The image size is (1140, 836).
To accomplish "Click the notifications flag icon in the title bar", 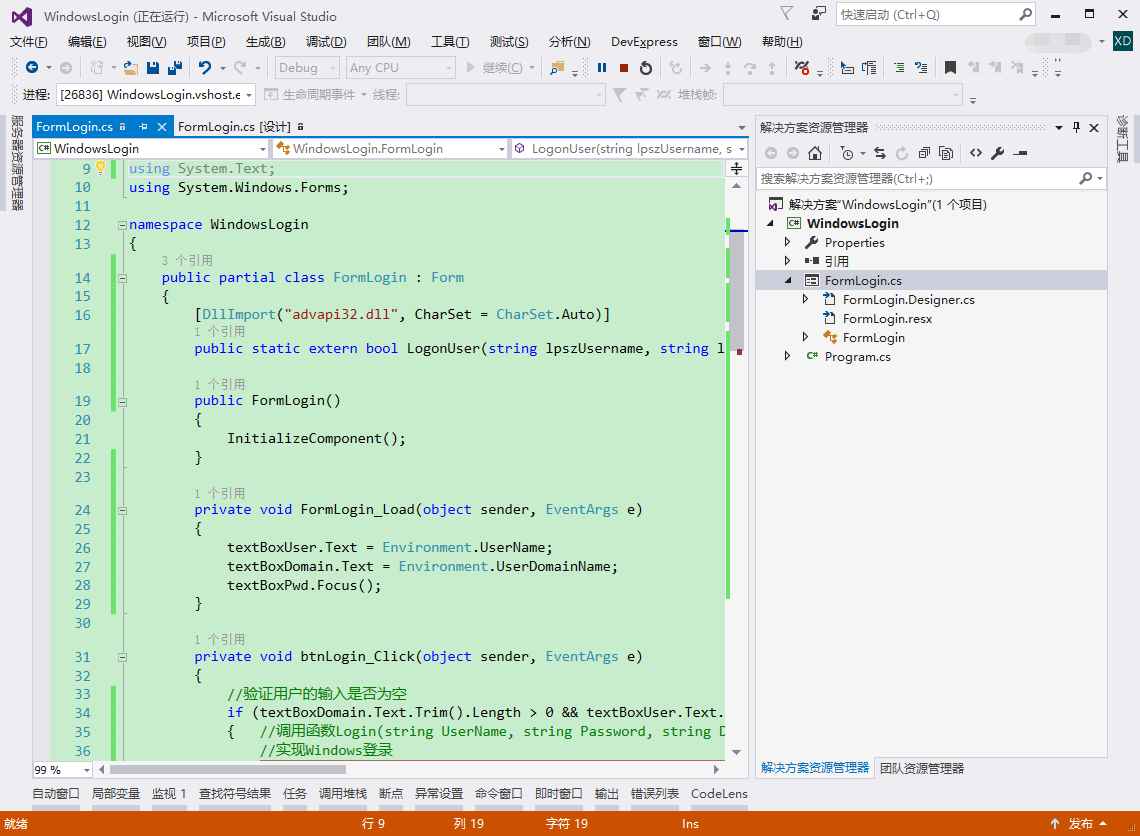I will [x=787, y=13].
